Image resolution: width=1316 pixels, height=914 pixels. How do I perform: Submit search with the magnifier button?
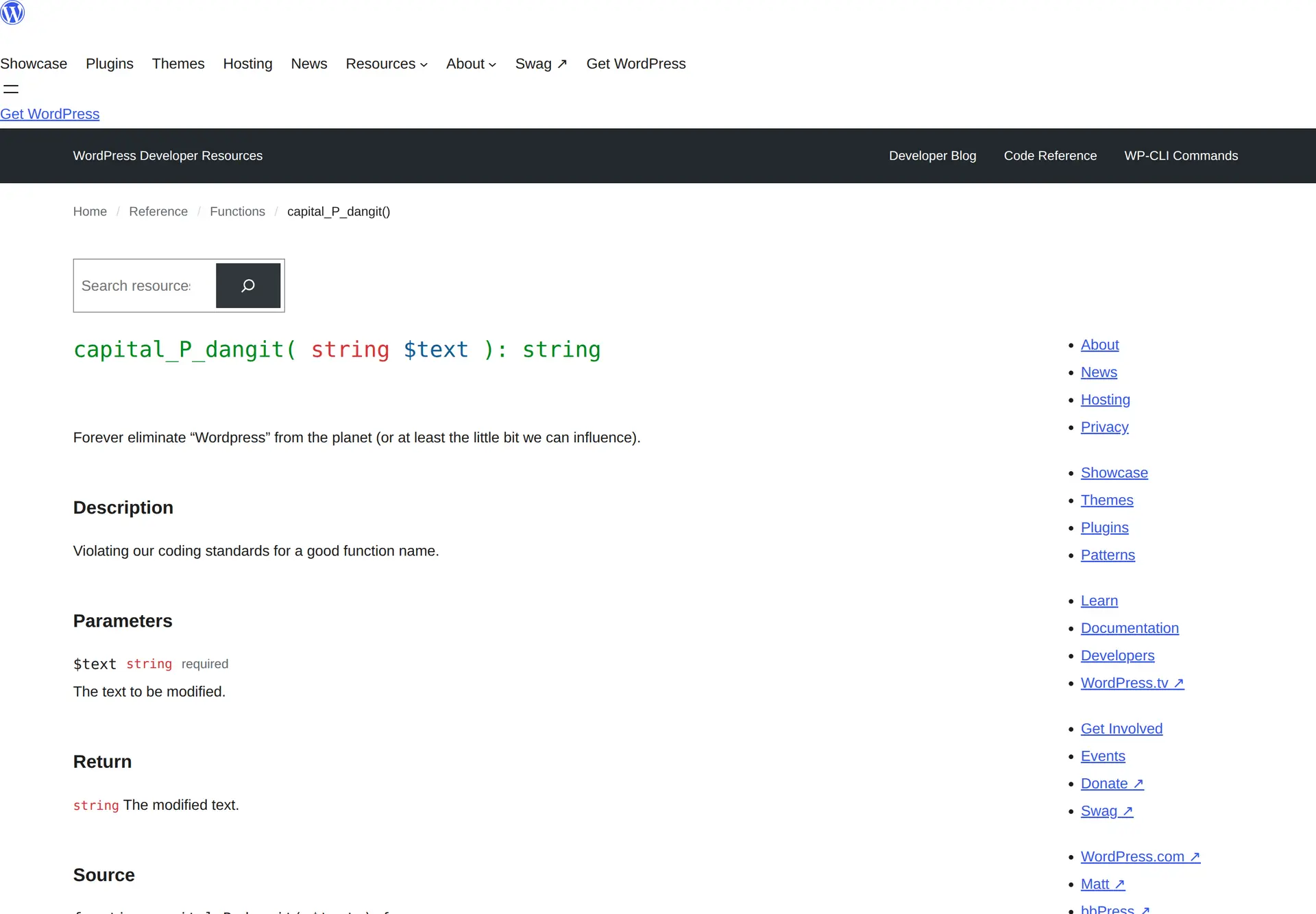tap(248, 285)
